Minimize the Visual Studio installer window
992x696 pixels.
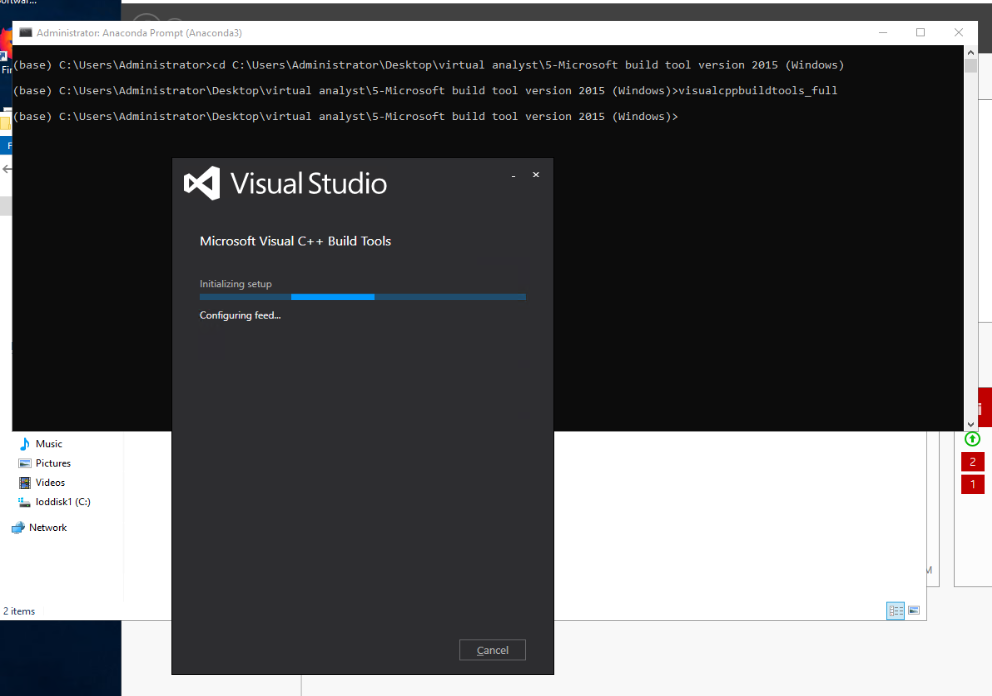513,175
